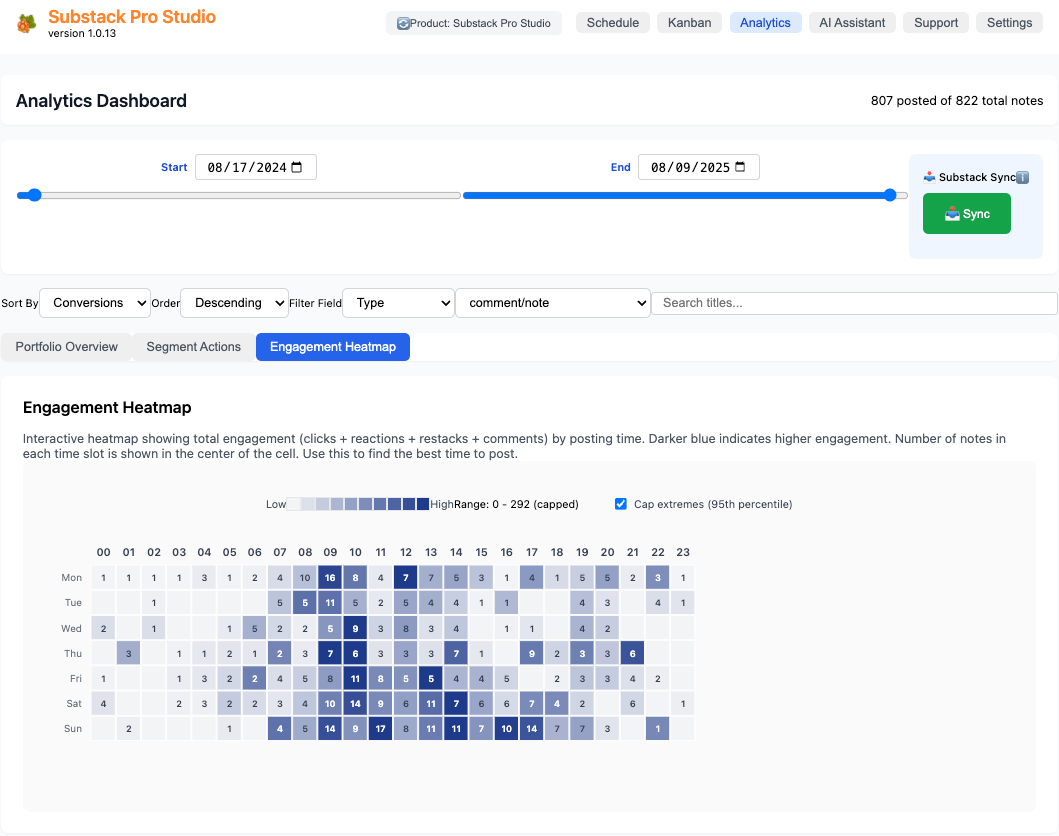Open the AI Assistant page
Image resolution: width=1059 pixels, height=836 pixels.
pyautogui.click(x=852, y=21)
